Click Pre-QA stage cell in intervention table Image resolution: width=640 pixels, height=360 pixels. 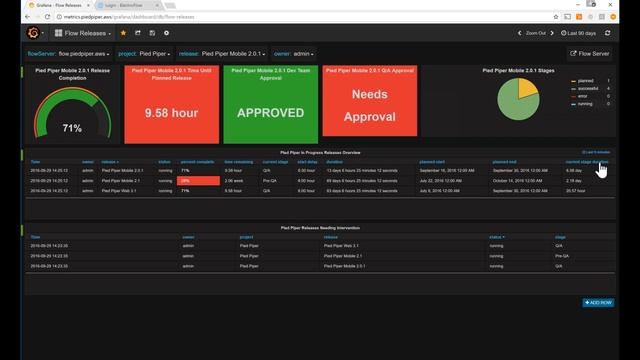click(562, 256)
